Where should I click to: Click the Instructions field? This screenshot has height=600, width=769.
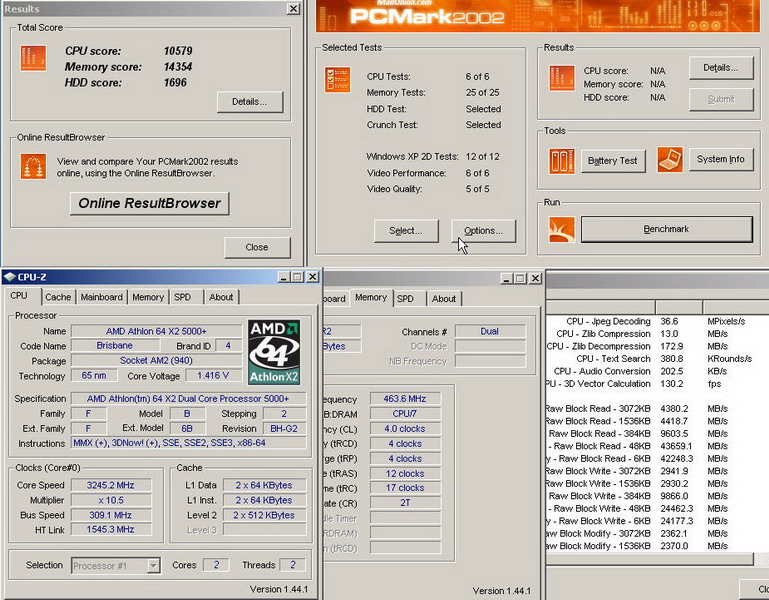click(189, 443)
